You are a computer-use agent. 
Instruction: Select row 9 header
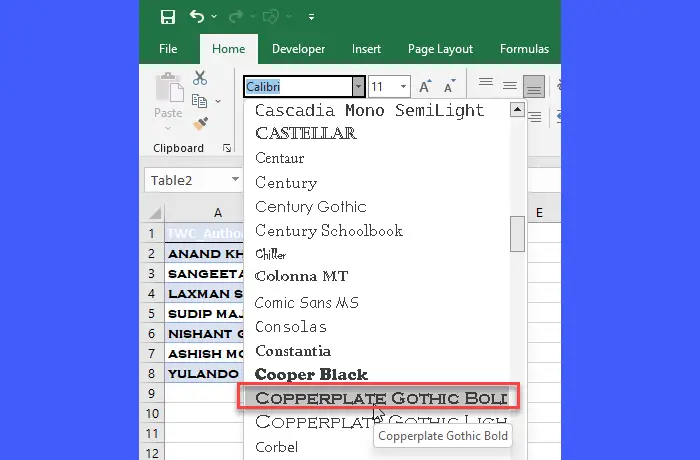152,393
